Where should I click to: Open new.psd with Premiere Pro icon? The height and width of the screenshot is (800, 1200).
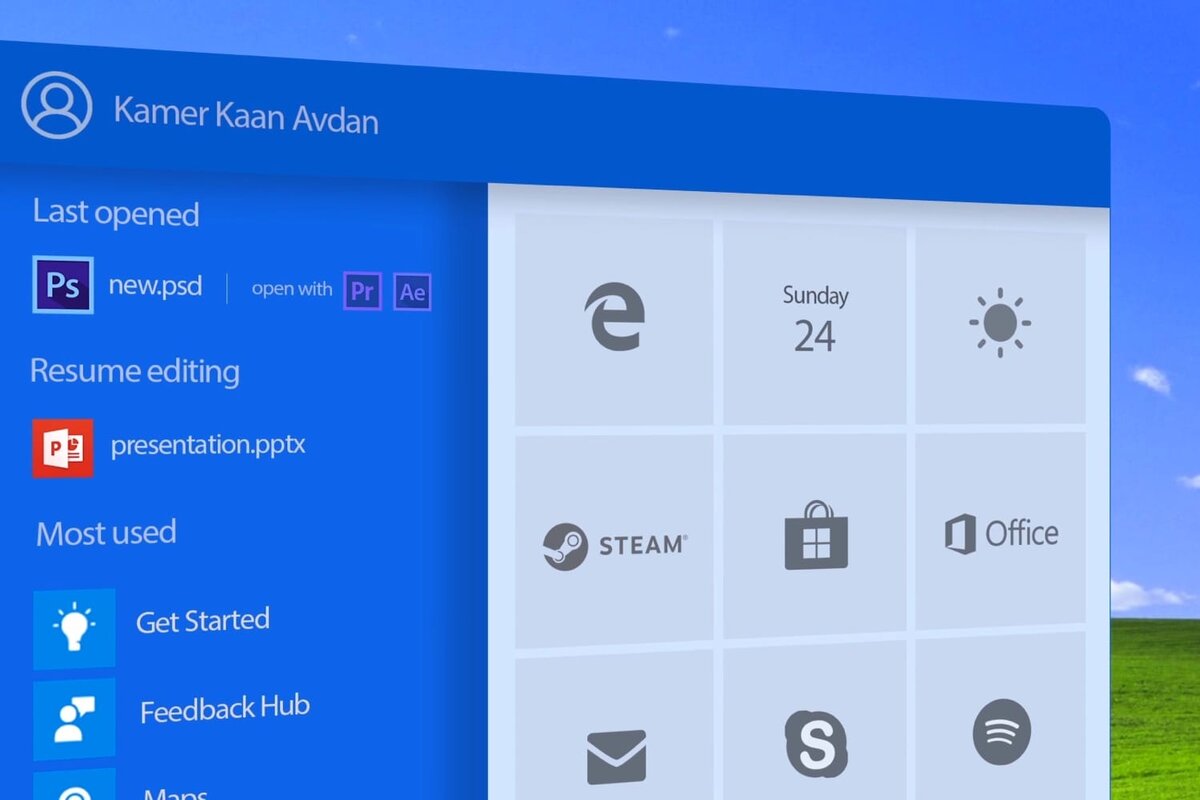click(363, 291)
